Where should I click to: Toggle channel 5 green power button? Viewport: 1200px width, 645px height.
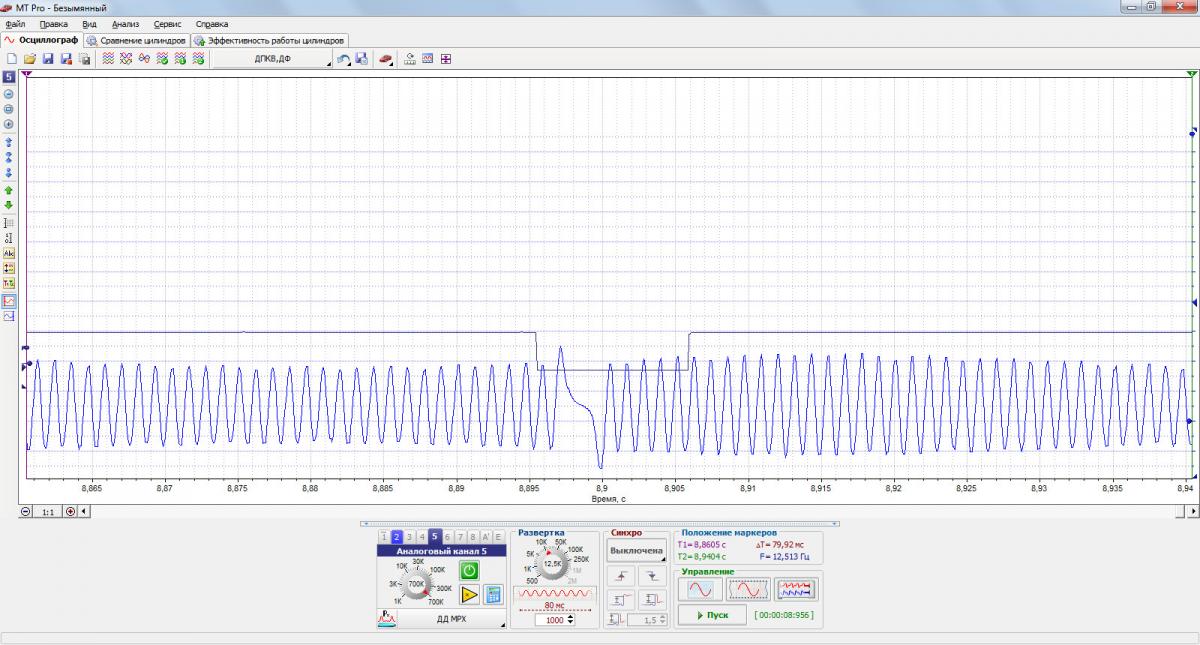pyautogui.click(x=469, y=570)
